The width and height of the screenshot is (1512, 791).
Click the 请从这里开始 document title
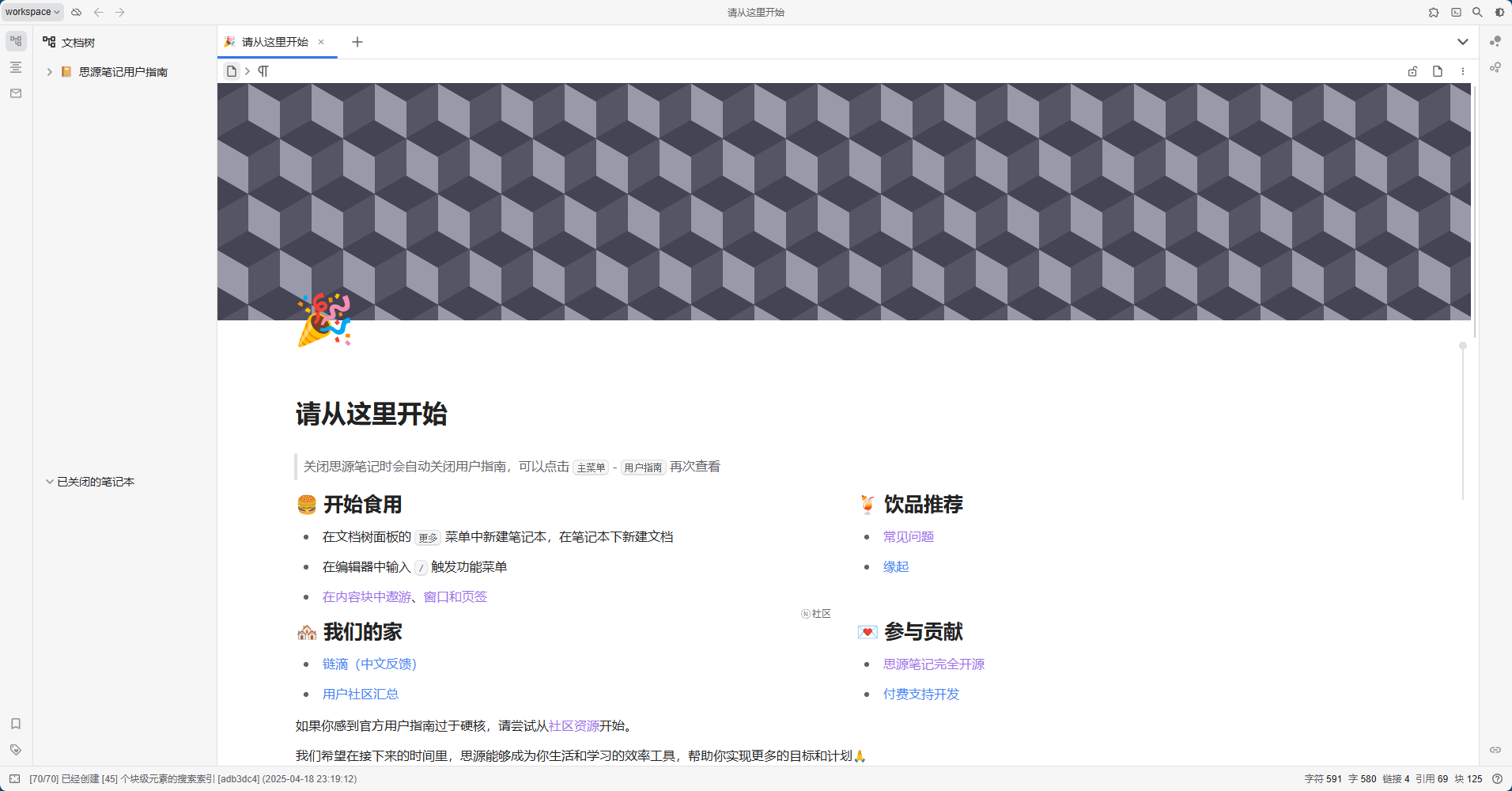(371, 414)
